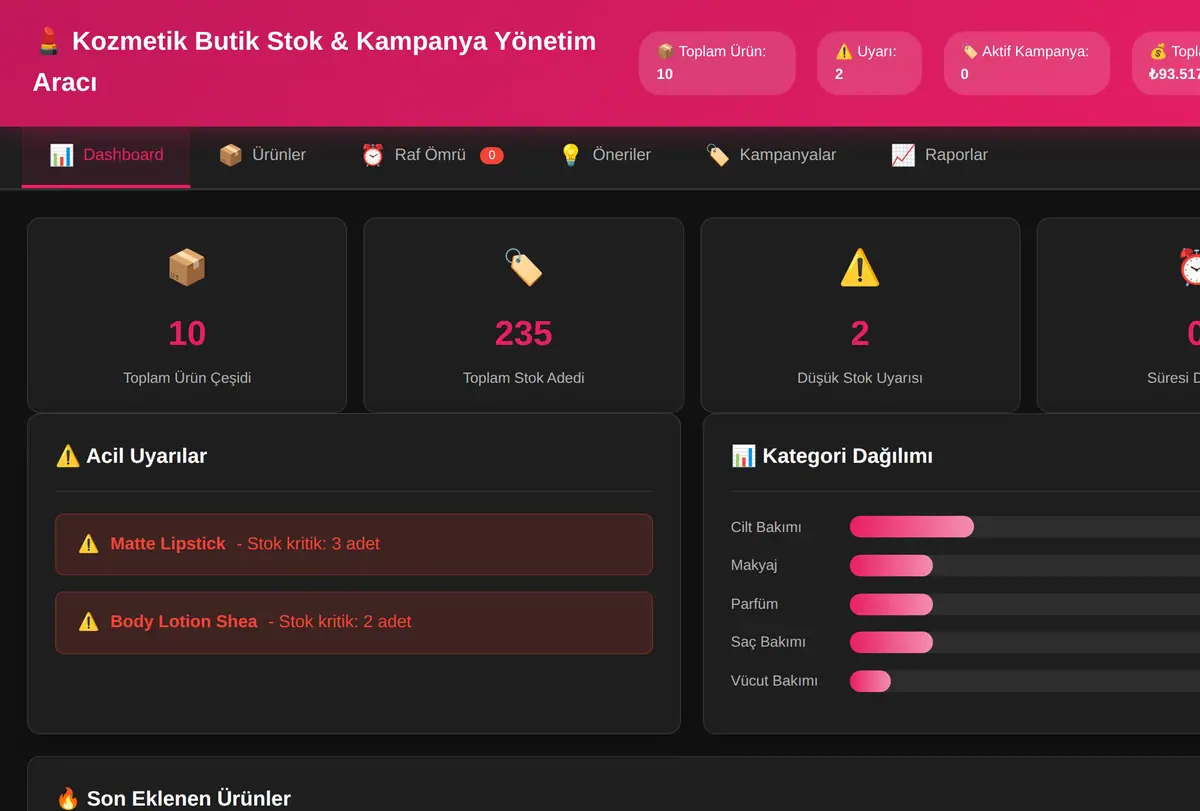Click the Raporlar trend chart icon
Screen dimensions: 1200x811
[903, 155]
